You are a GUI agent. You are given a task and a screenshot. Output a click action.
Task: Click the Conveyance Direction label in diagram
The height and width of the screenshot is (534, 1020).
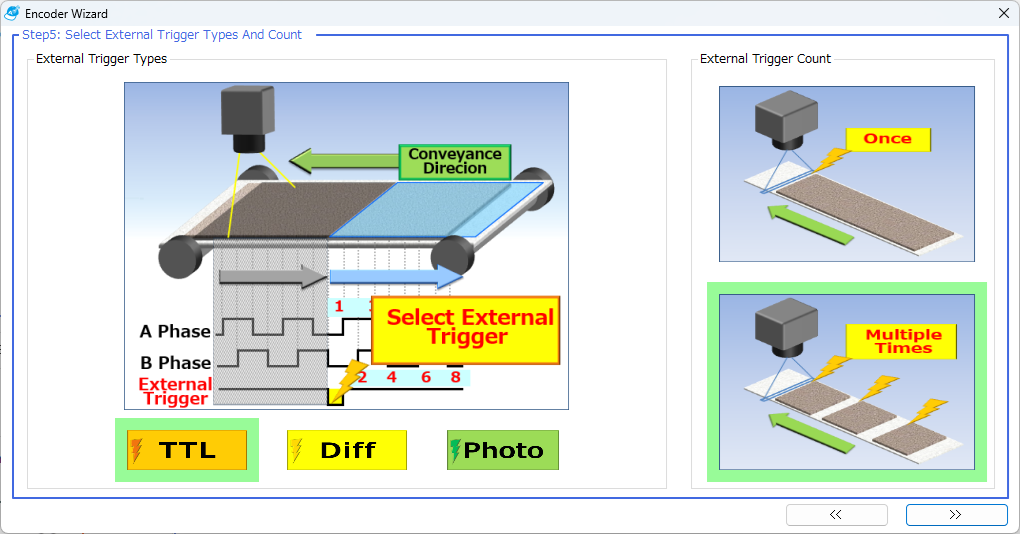(x=455, y=161)
